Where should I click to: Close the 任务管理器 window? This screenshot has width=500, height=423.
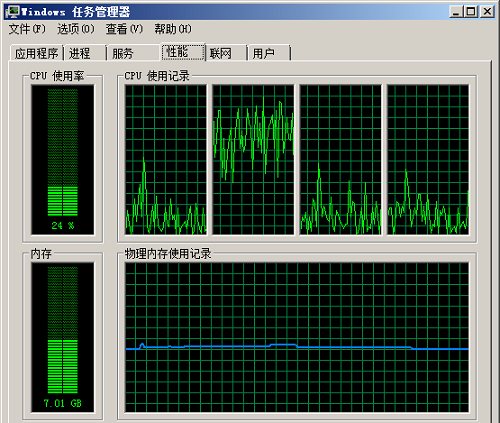(x=487, y=12)
